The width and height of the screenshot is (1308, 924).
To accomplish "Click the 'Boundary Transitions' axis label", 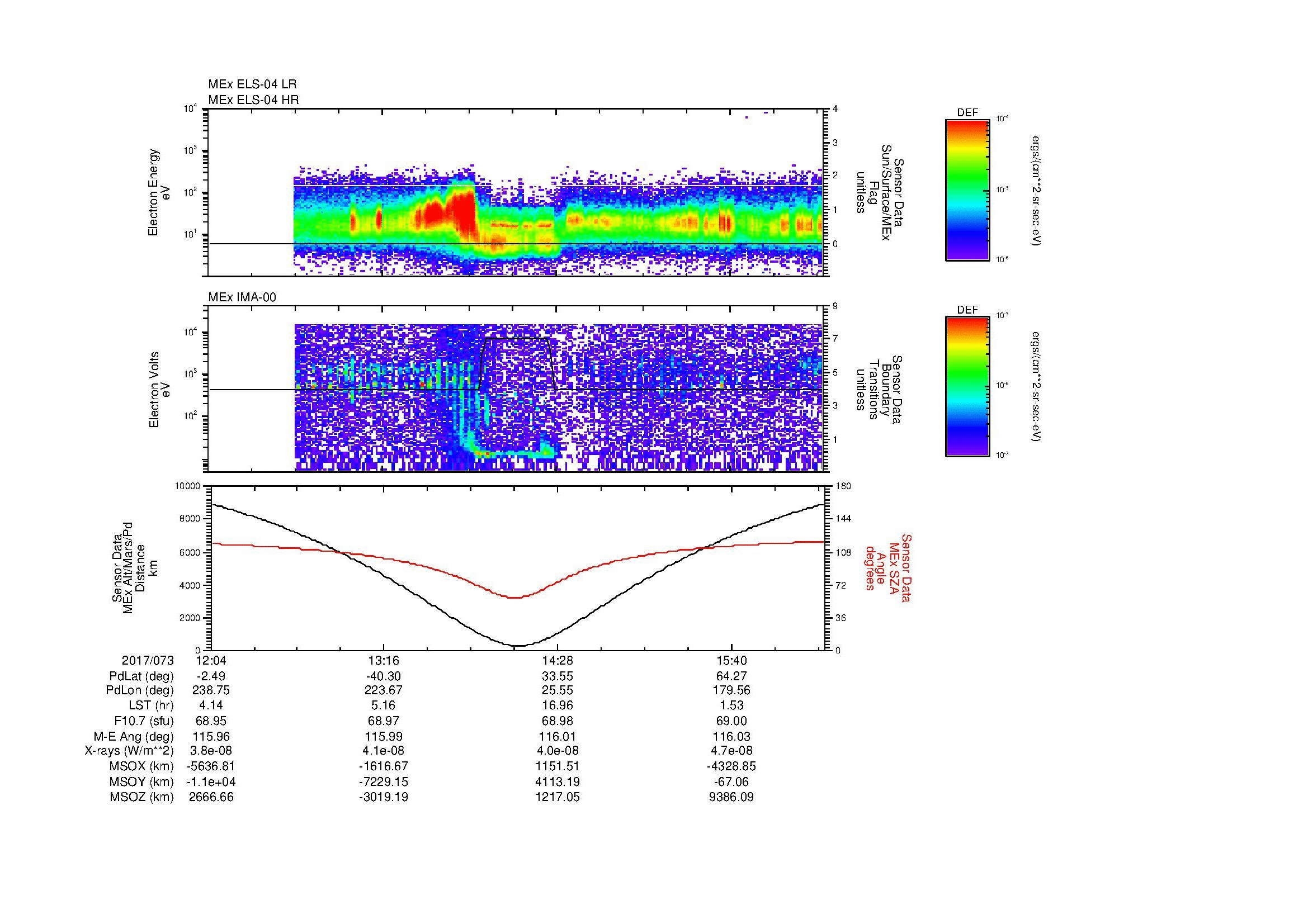I will coord(880,390).
